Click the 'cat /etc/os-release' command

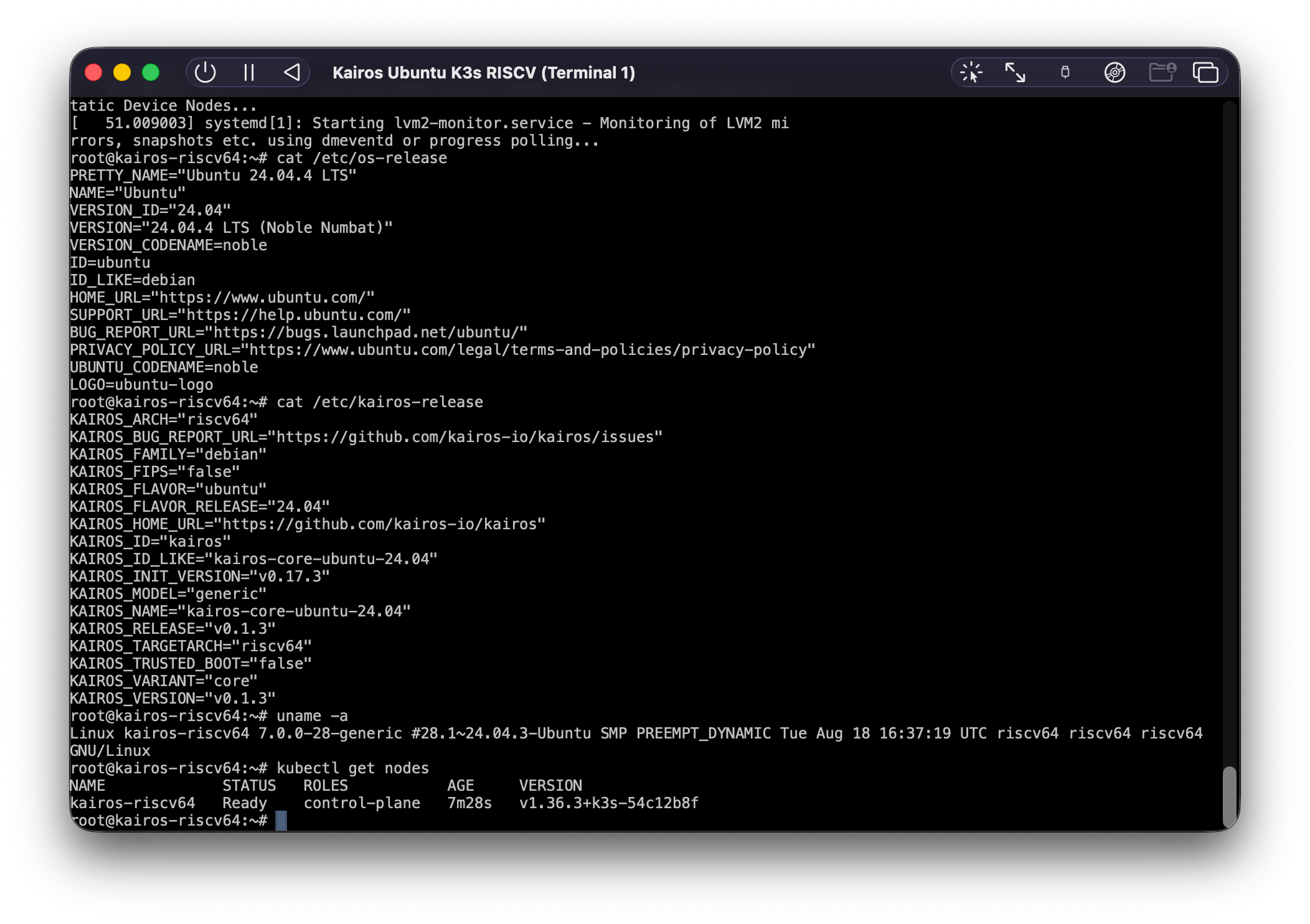click(x=362, y=158)
